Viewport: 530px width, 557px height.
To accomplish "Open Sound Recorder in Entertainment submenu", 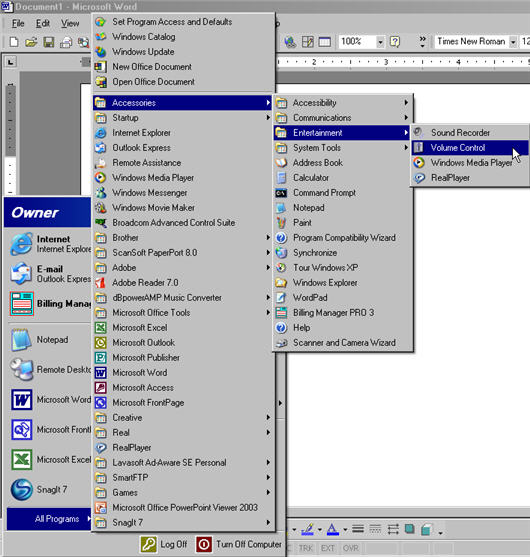I will pyautogui.click(x=470, y=133).
